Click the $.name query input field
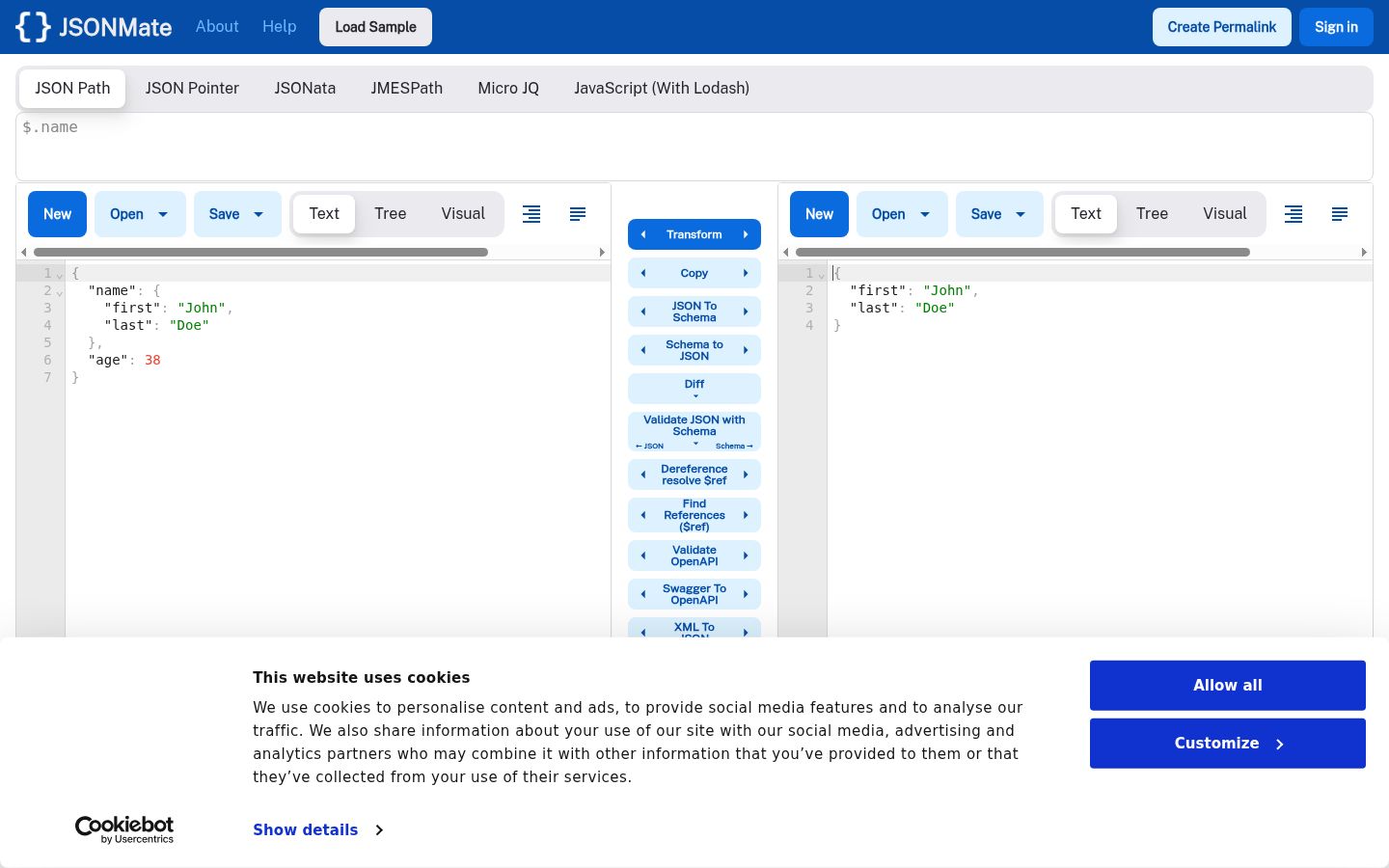Viewport: 1389px width, 868px height. click(694, 147)
